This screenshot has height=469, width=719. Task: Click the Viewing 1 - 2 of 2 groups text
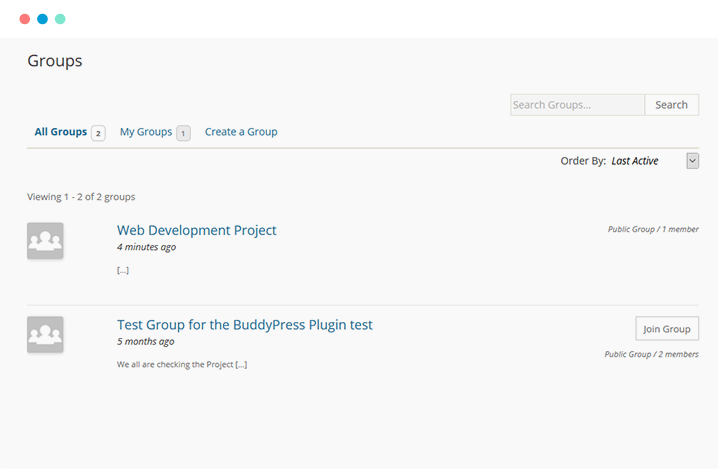tap(81, 197)
